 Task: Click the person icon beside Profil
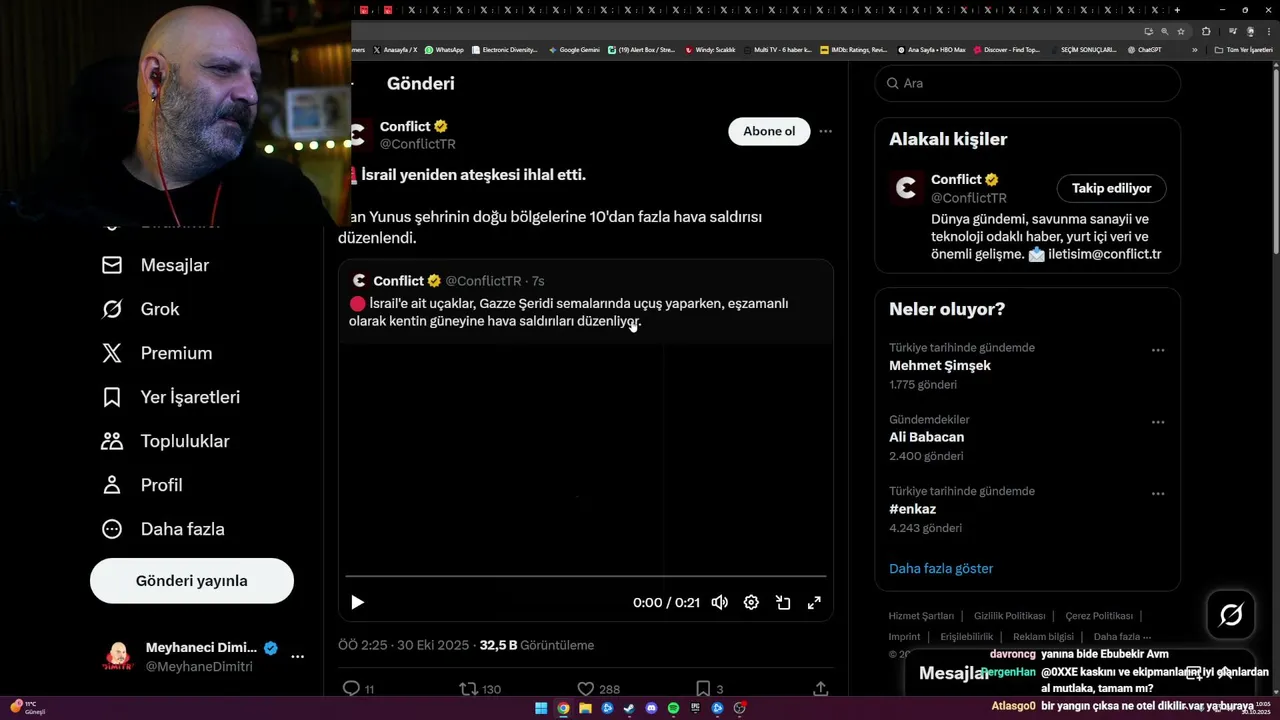click(112, 485)
